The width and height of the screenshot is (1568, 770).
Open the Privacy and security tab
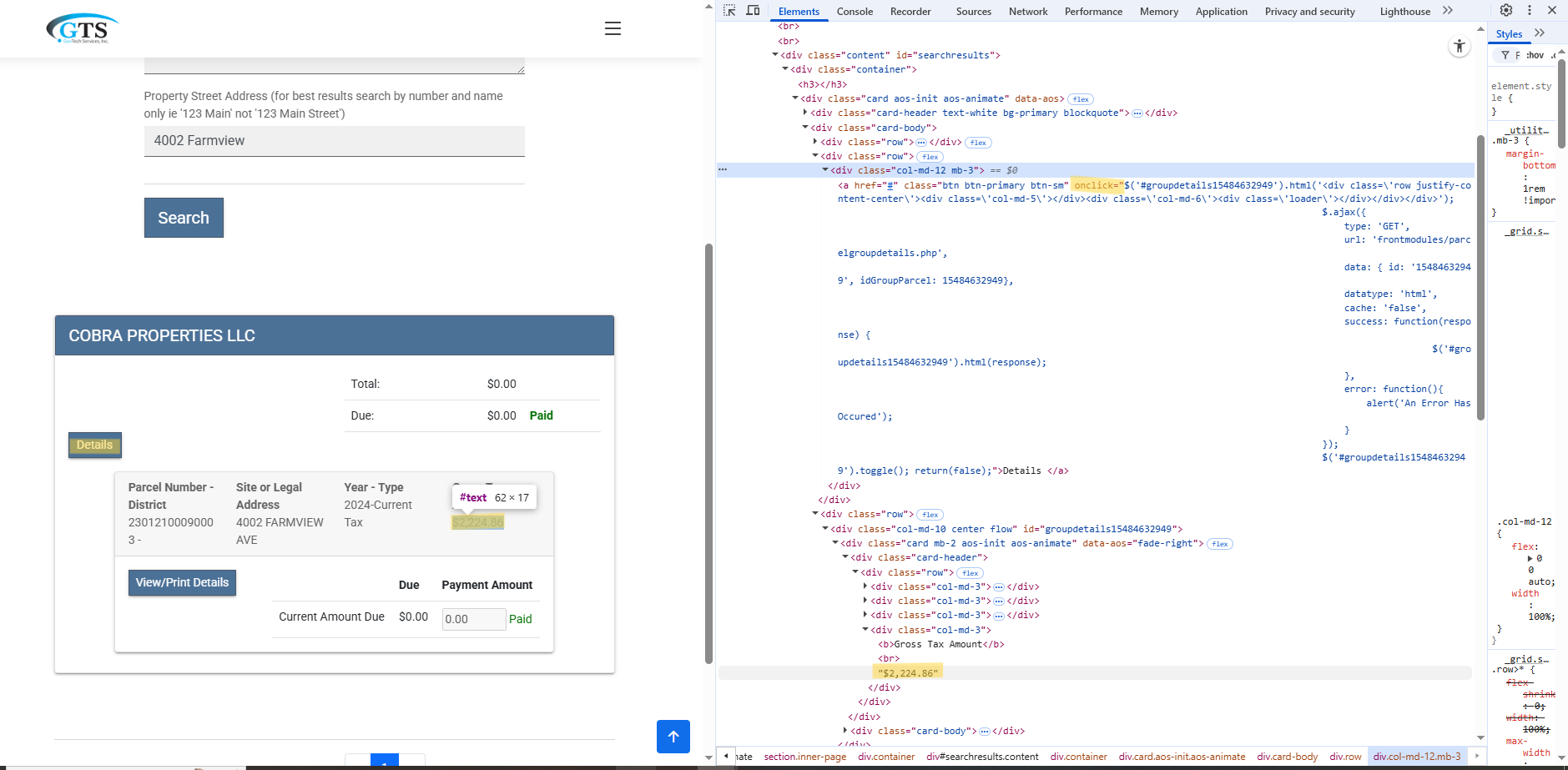[x=1310, y=12]
